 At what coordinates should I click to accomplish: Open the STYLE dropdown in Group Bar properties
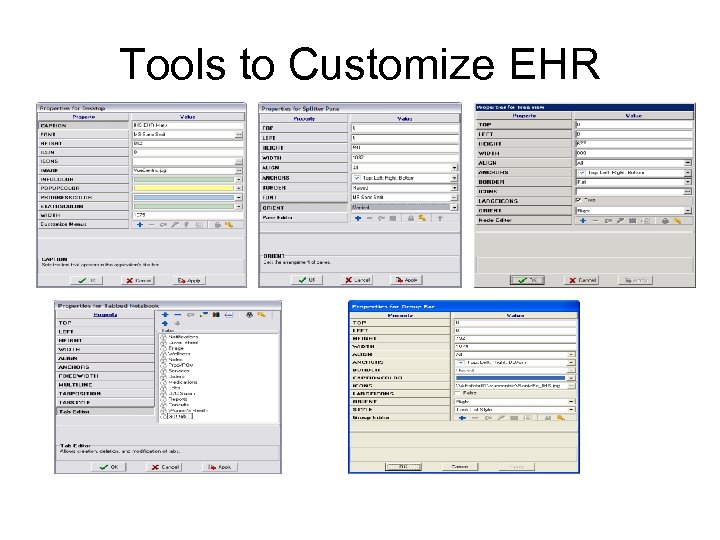click(x=571, y=410)
